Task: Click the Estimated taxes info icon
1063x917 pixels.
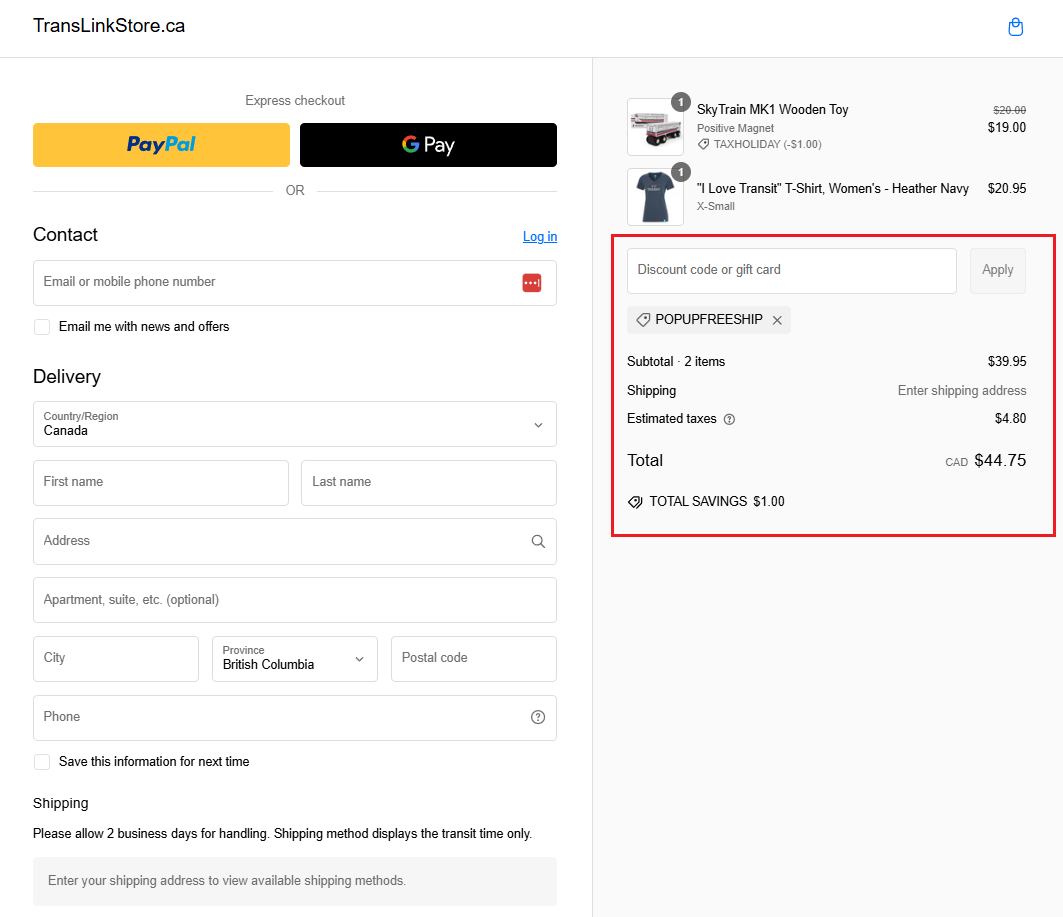Action: (729, 419)
